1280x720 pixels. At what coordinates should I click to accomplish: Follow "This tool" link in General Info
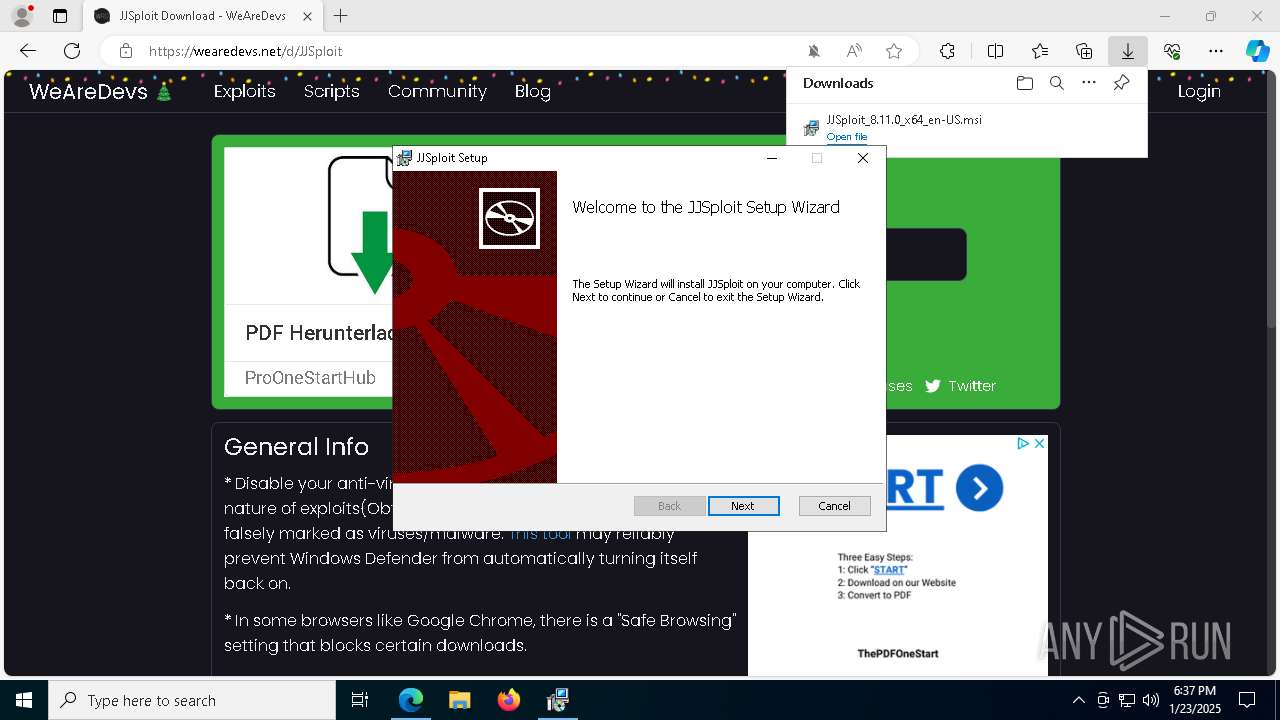(x=540, y=534)
